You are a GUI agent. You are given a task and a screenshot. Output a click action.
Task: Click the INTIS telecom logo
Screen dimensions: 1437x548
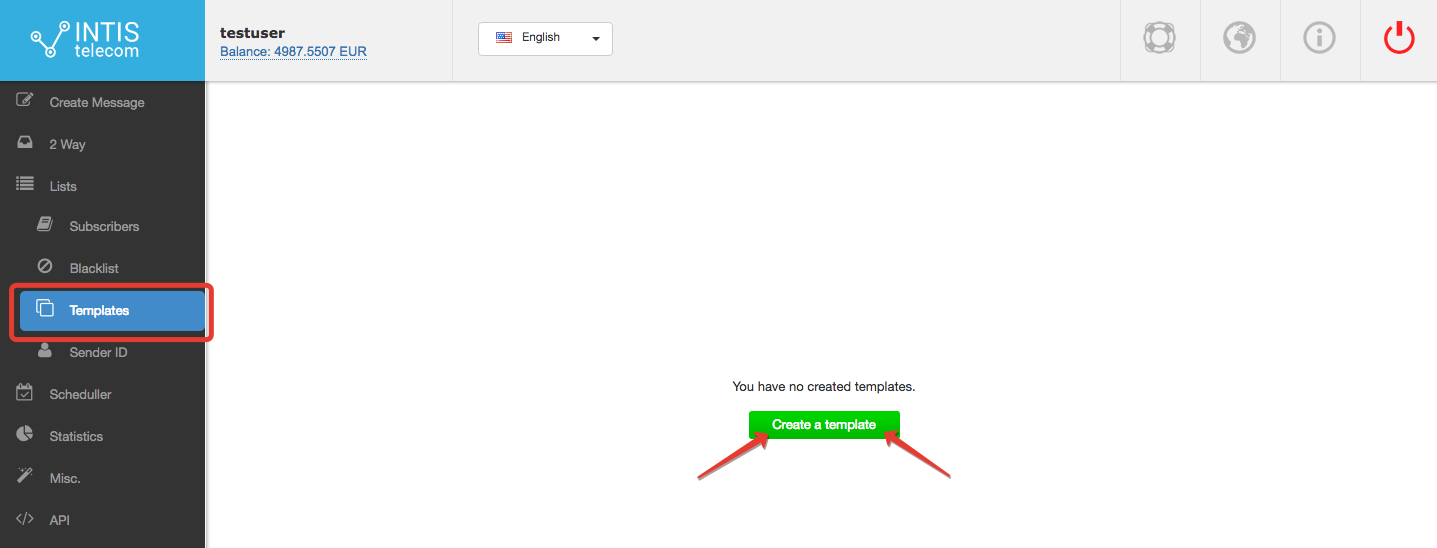(x=85, y=40)
